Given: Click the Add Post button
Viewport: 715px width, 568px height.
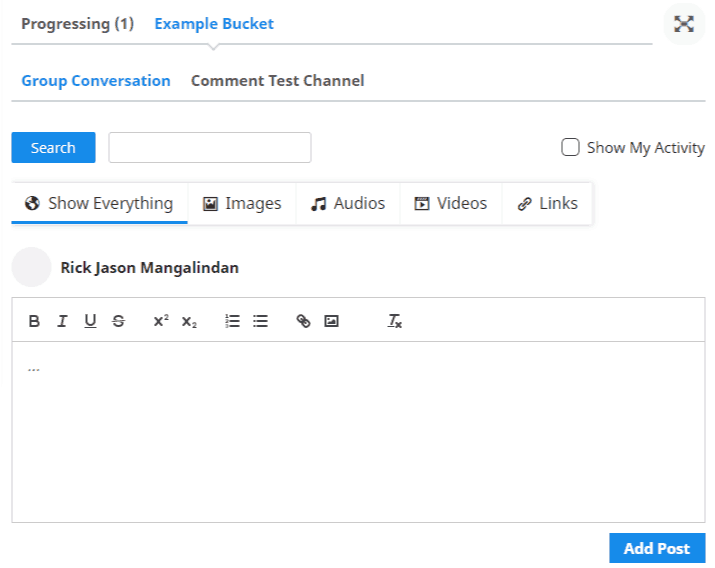Looking at the screenshot, I should 657,548.
